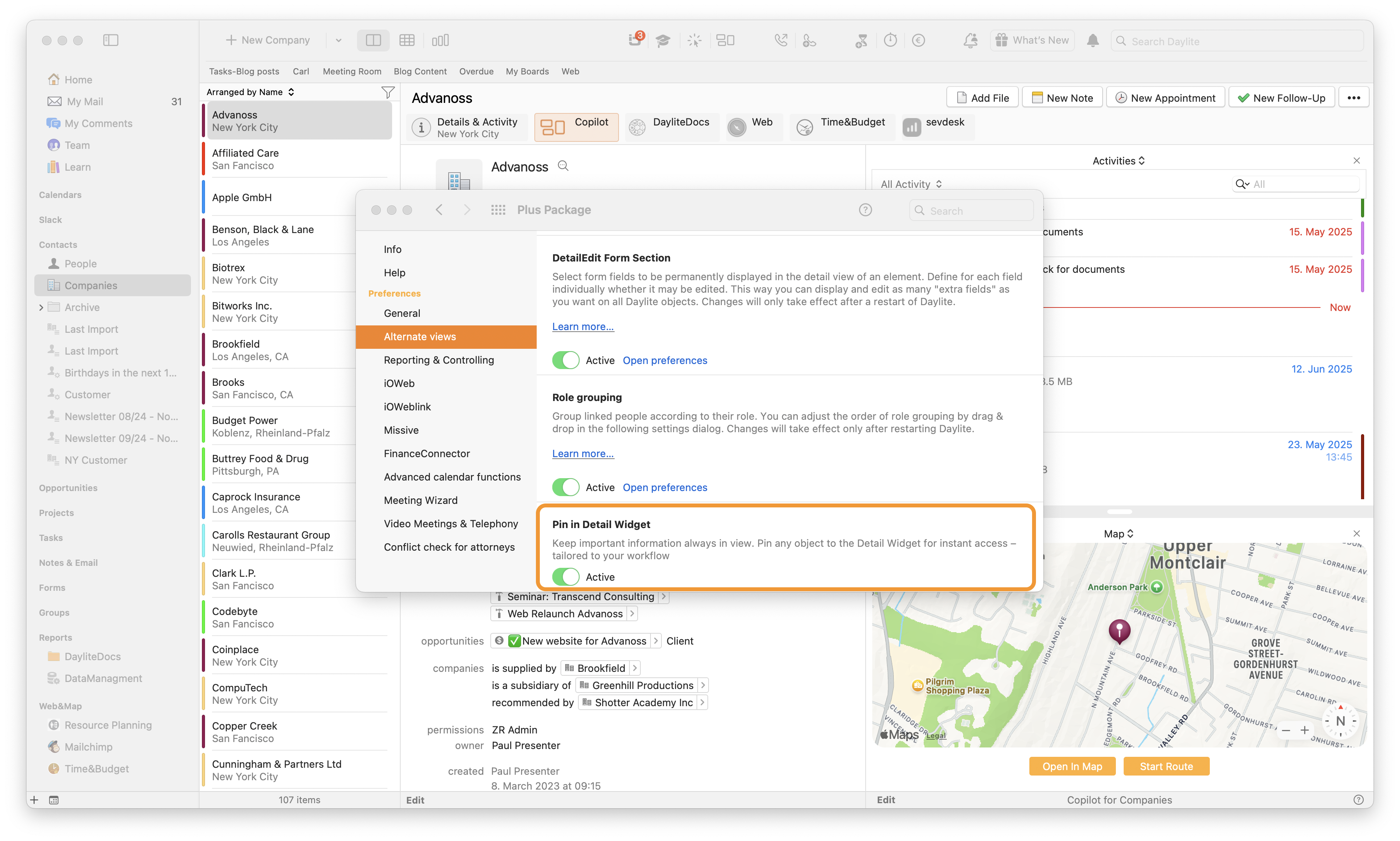The image size is (1400, 841).
Task: Open the Activities widget selector
Action: click(1118, 161)
